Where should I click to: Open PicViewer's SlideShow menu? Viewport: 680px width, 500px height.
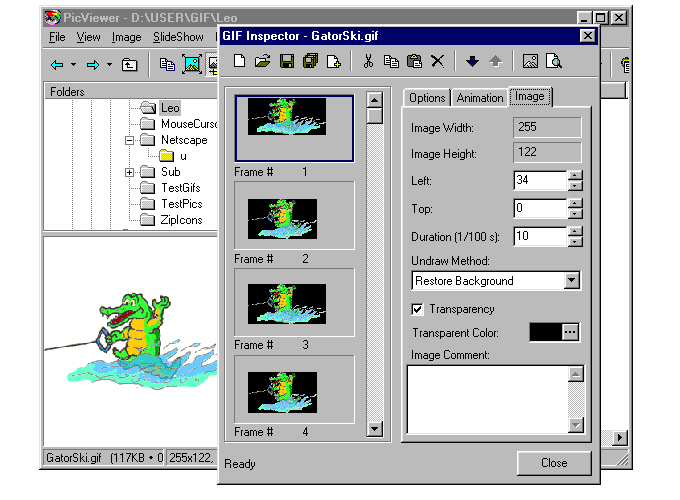click(178, 37)
